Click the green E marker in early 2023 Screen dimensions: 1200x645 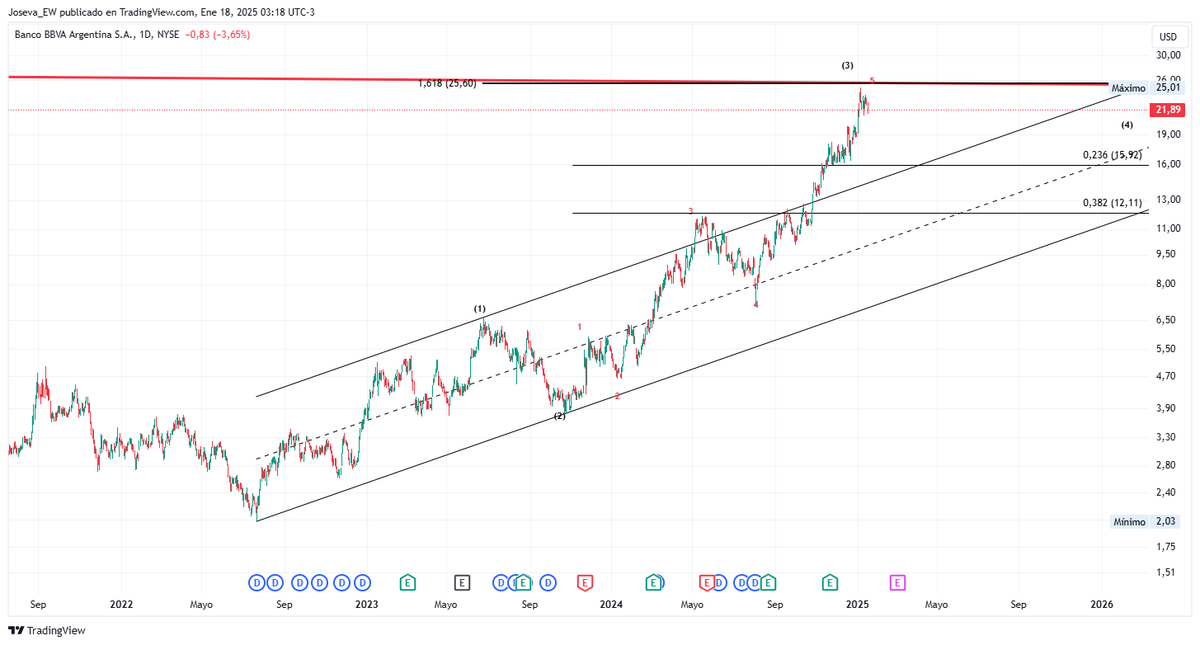[407, 582]
